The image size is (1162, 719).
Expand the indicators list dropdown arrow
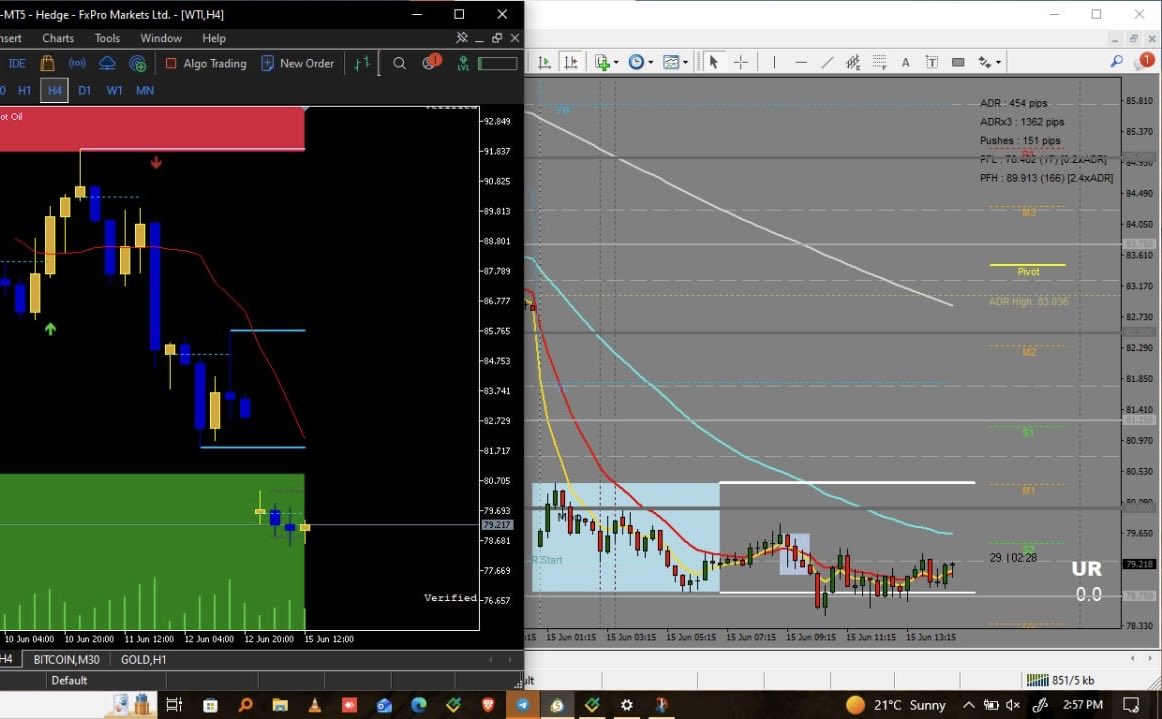tap(617, 63)
